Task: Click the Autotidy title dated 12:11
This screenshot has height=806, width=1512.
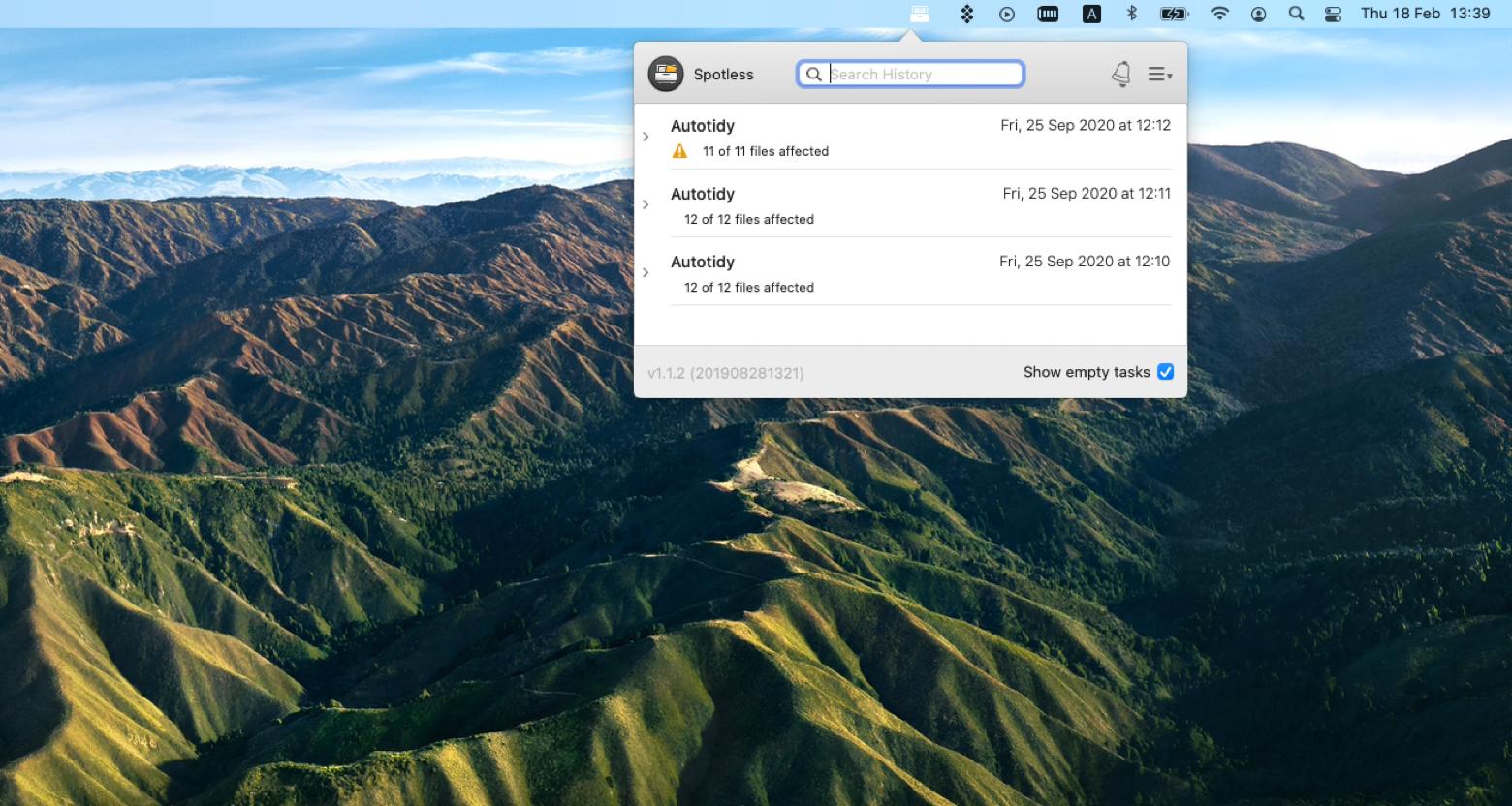Action: pos(703,194)
